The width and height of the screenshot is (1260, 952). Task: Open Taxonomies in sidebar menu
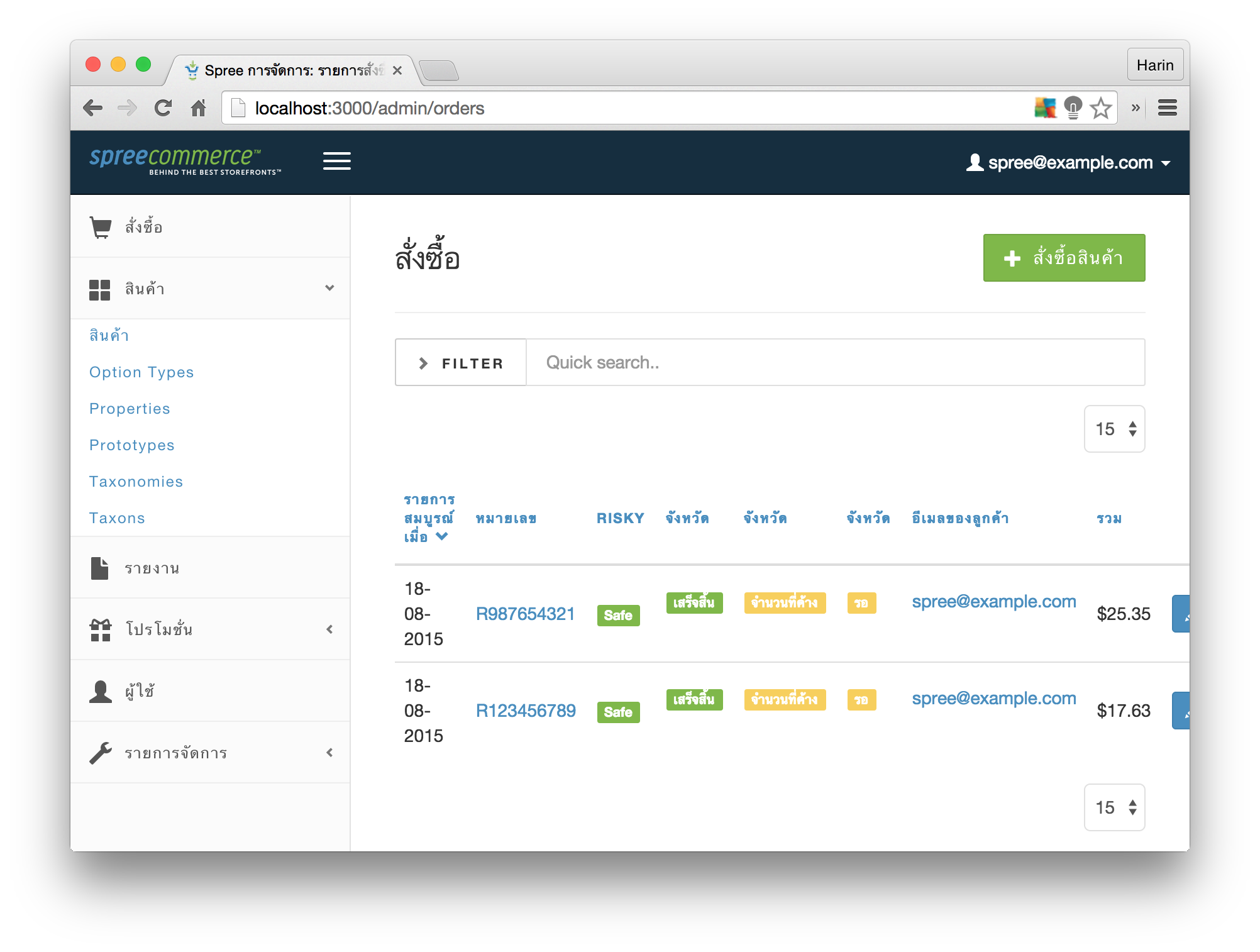(136, 482)
